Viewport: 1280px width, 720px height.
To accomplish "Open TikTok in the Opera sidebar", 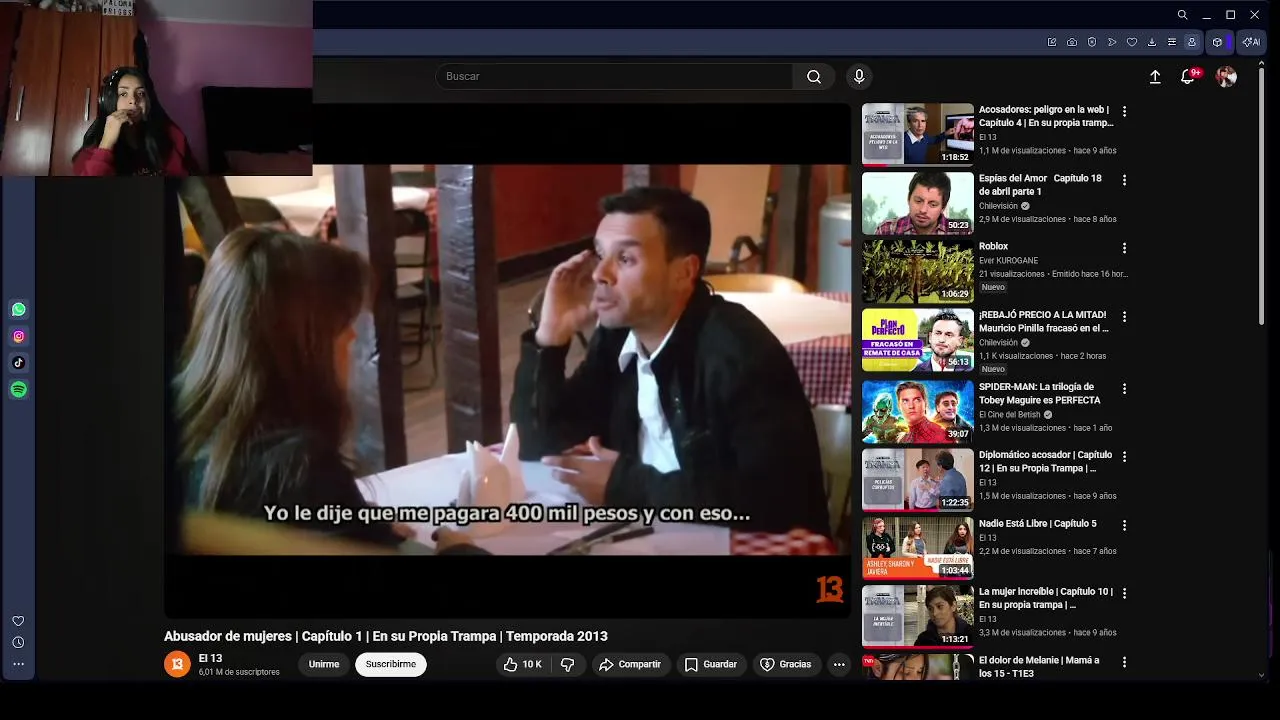I will [x=18, y=363].
